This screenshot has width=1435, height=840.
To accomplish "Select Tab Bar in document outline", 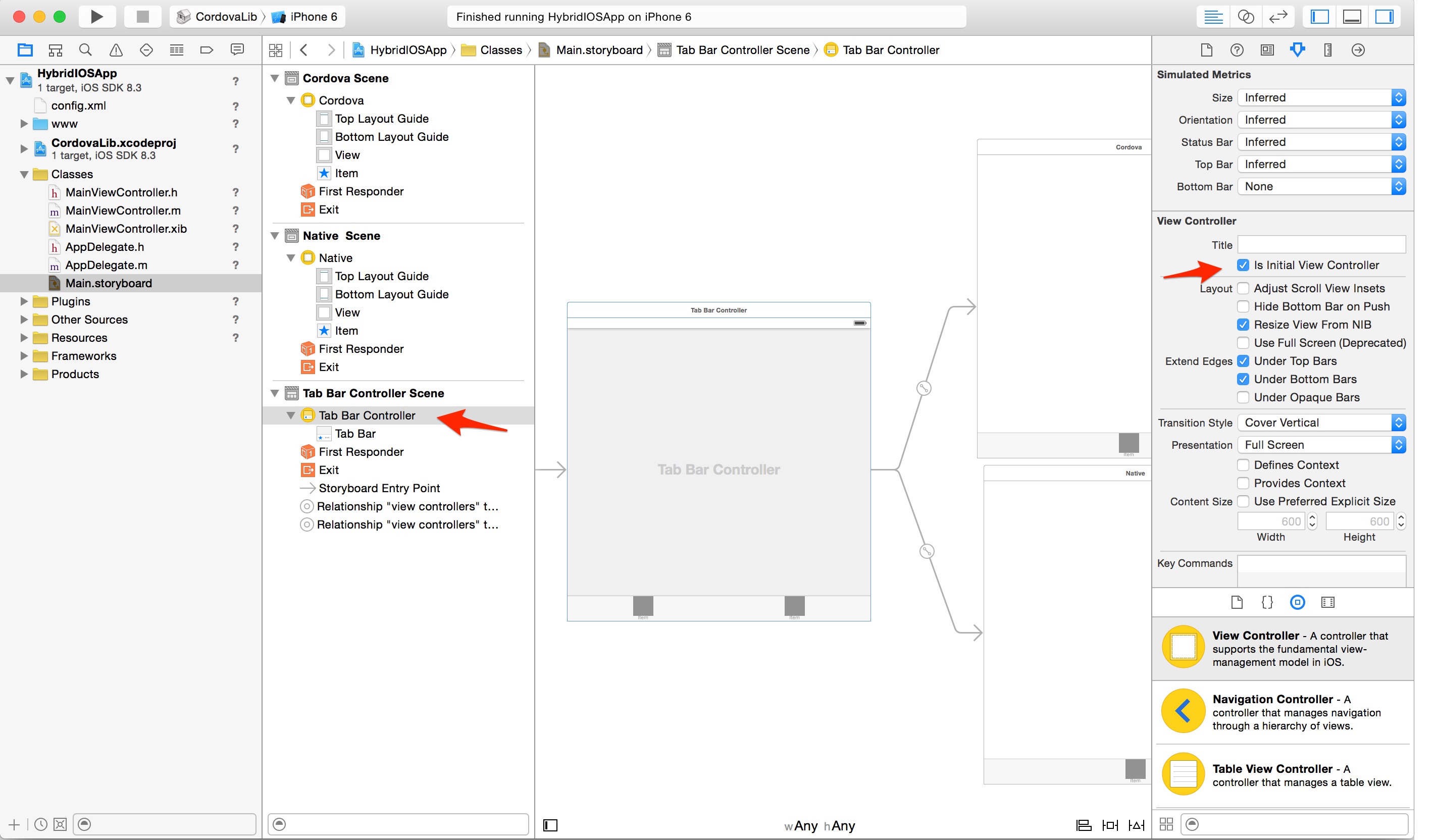I will (x=355, y=434).
